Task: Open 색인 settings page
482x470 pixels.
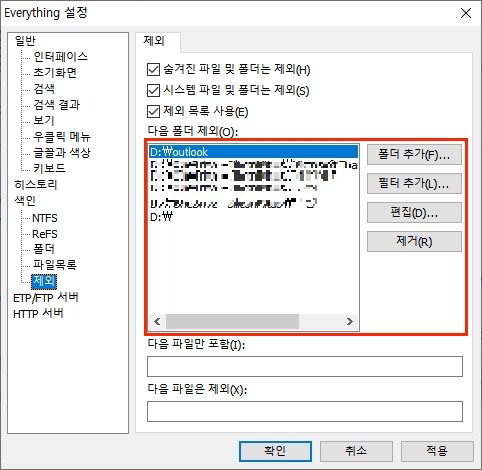Action: [x=25, y=200]
